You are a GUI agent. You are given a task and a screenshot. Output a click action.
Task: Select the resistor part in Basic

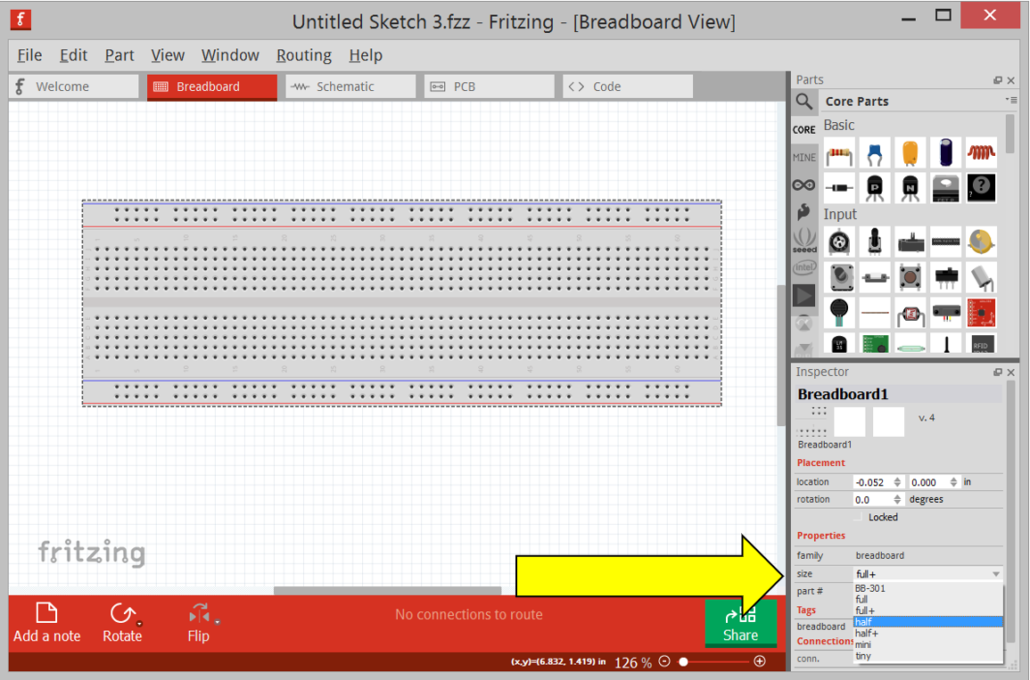click(x=840, y=153)
